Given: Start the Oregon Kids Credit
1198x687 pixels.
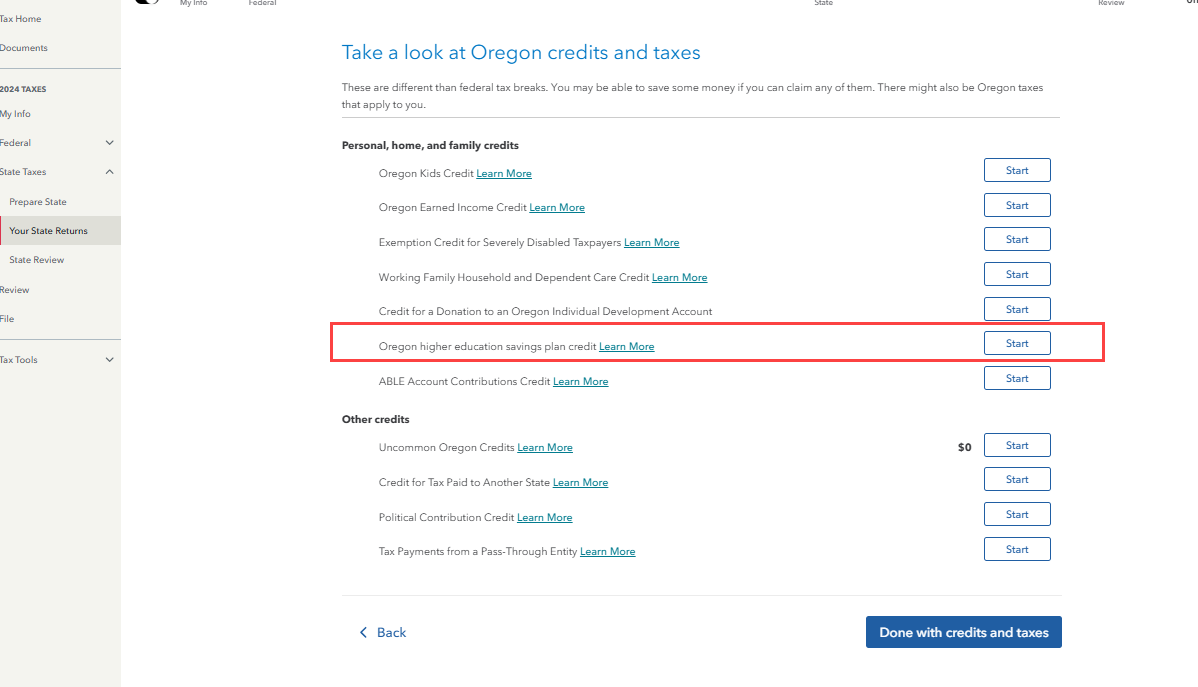Looking at the screenshot, I should point(1017,170).
